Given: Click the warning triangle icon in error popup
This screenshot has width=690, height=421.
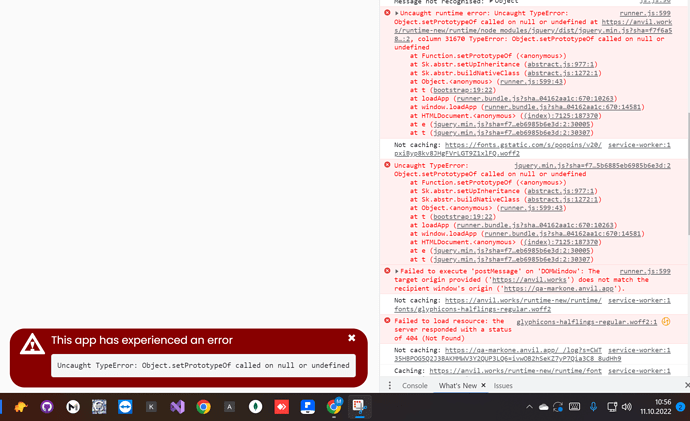Looking at the screenshot, I should (32, 344).
